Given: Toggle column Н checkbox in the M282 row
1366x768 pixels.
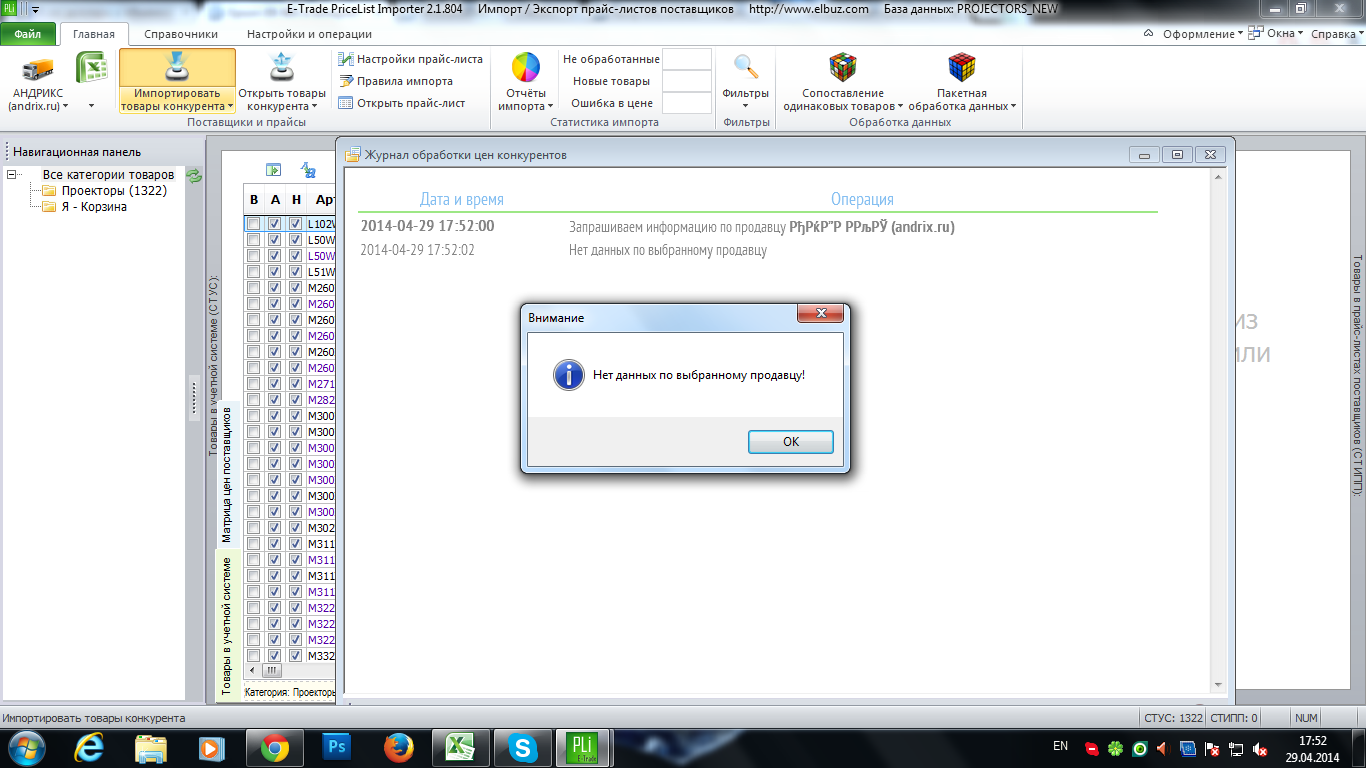Looking at the screenshot, I should click(x=296, y=400).
